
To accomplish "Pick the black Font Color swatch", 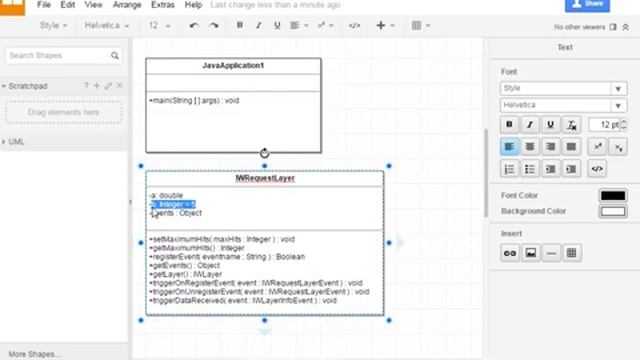I will (613, 195).
